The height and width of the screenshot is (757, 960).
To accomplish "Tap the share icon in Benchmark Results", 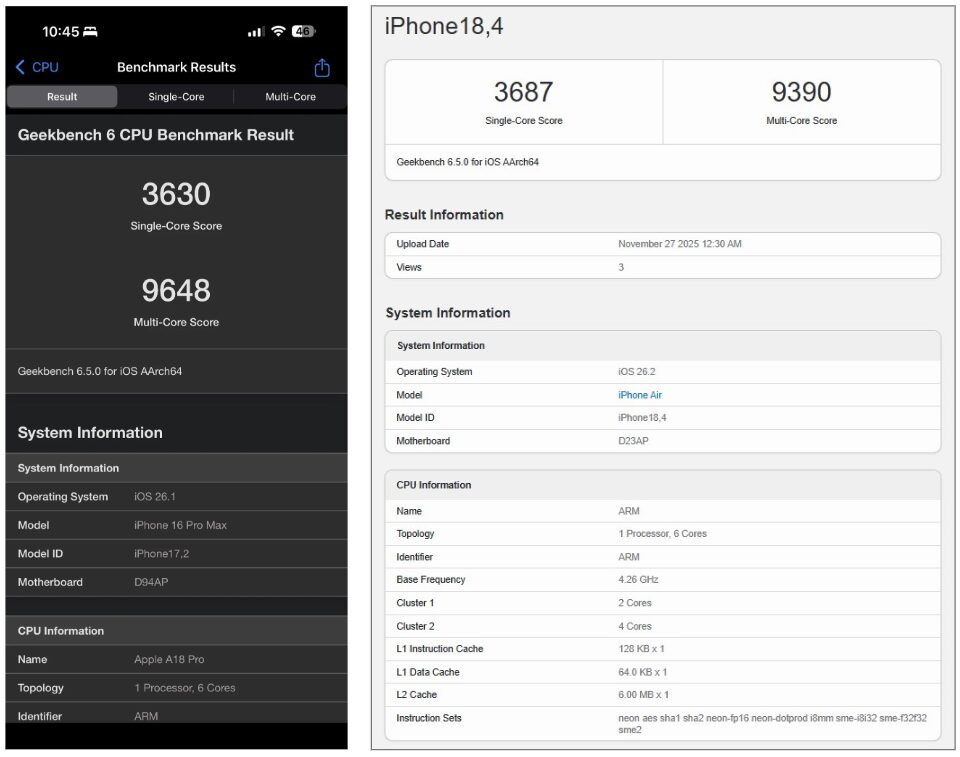I will click(322, 68).
